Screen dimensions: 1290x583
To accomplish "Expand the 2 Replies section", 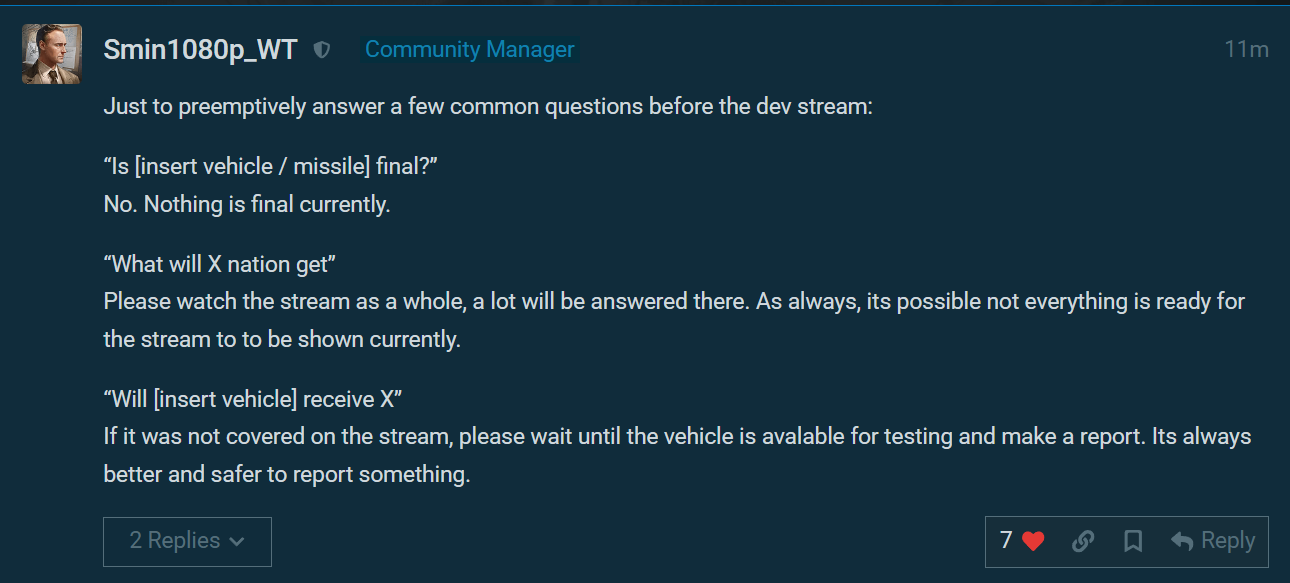I will coord(175,541).
